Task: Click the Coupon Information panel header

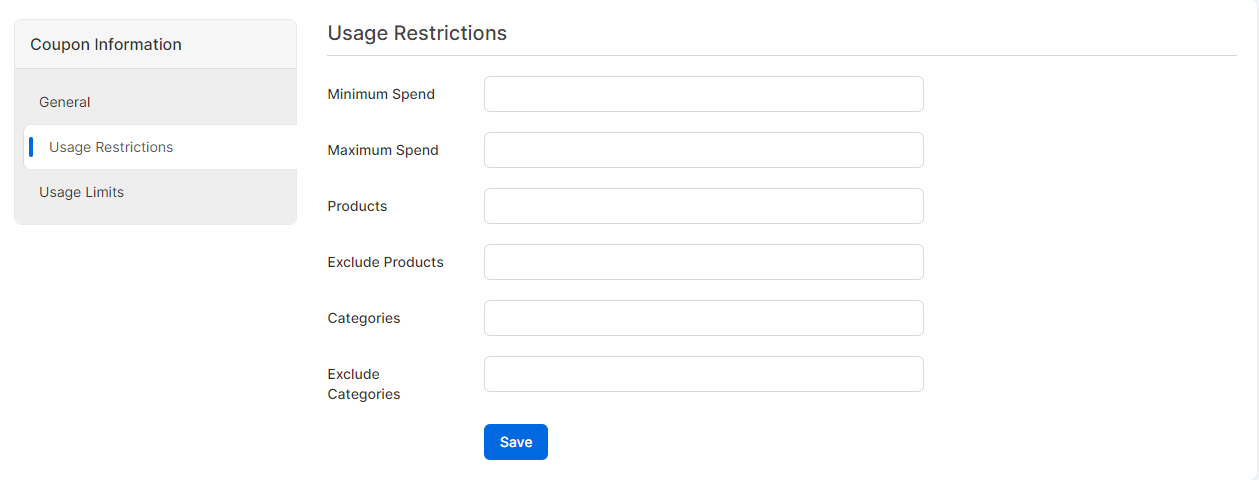Action: [x=156, y=44]
